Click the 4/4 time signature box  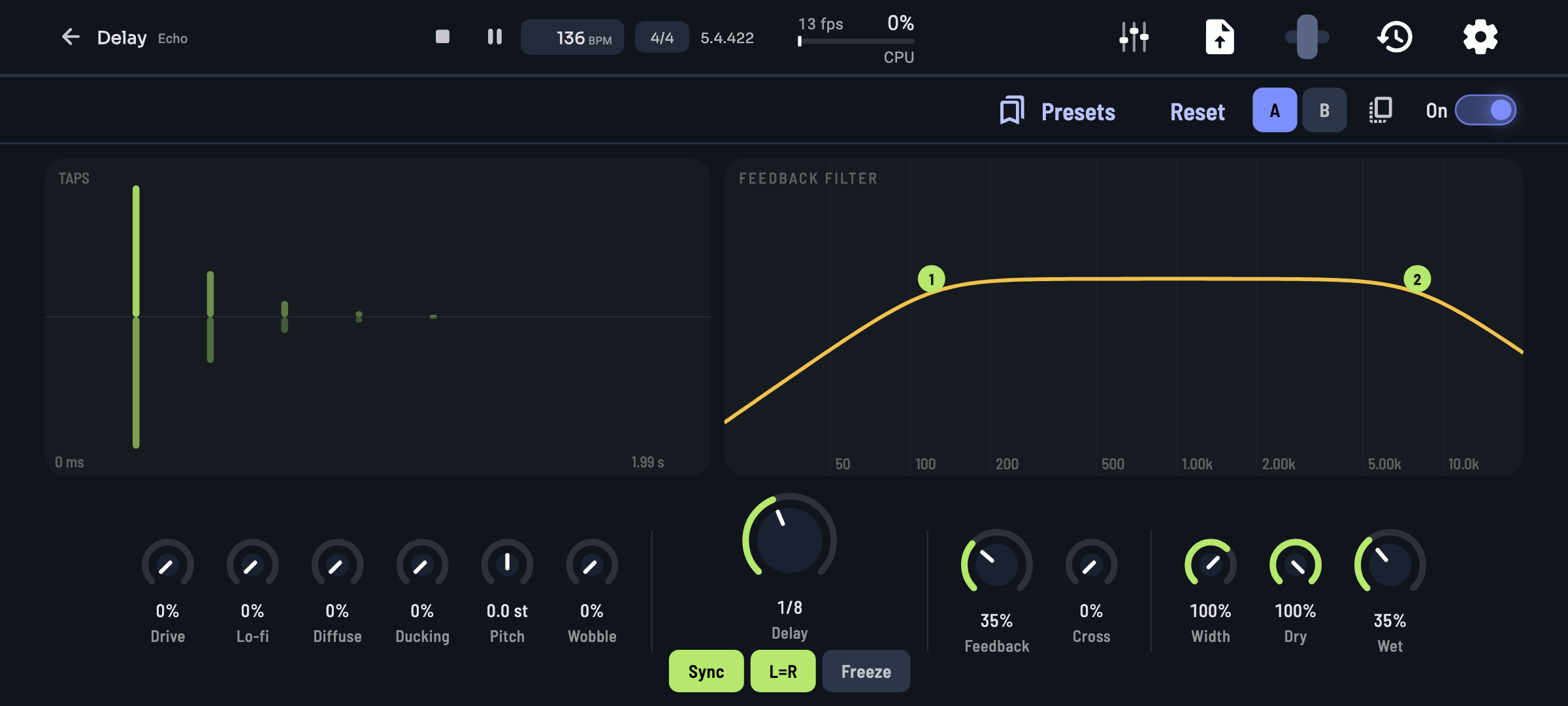pyautogui.click(x=662, y=37)
